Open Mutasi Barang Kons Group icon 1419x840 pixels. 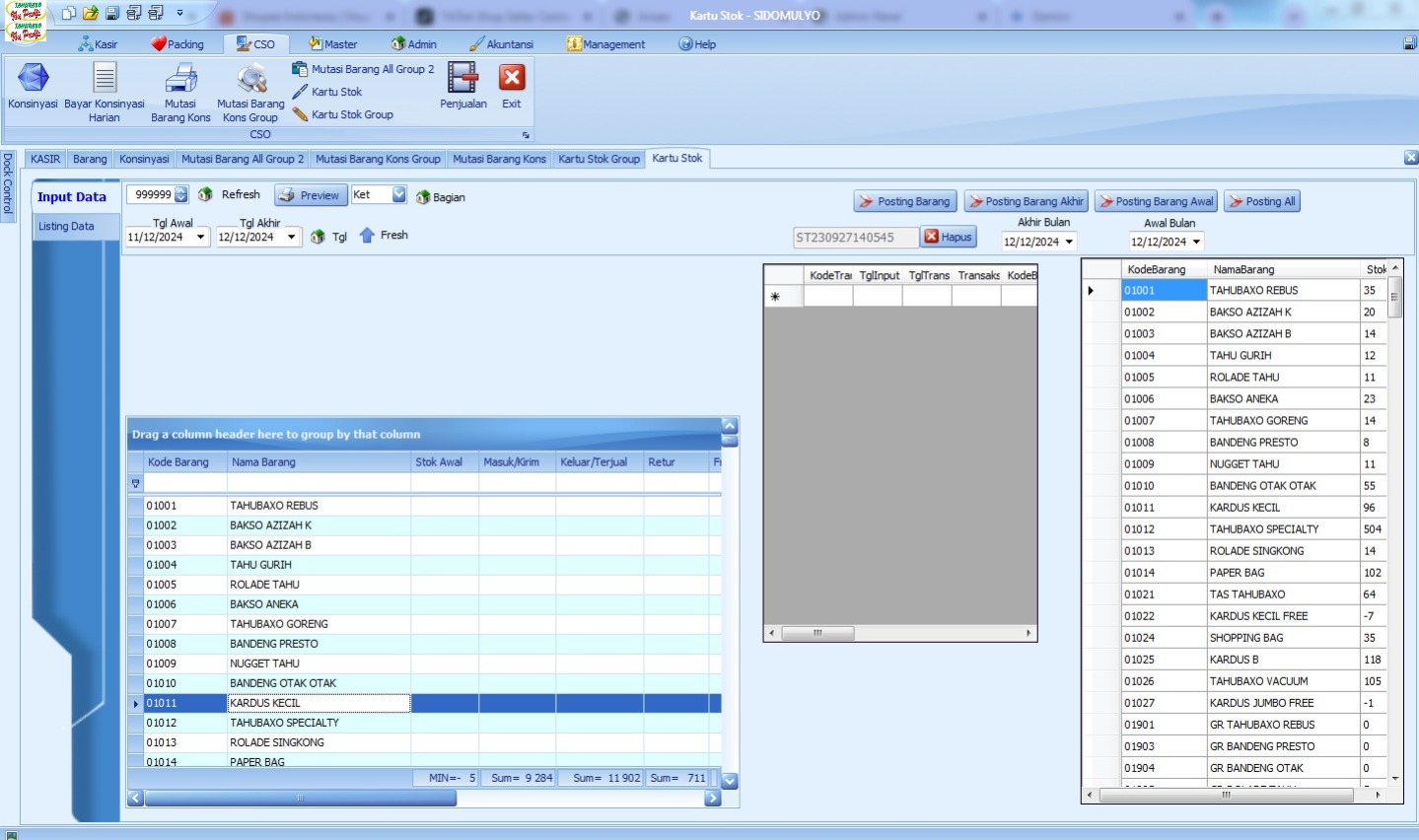pyautogui.click(x=251, y=79)
